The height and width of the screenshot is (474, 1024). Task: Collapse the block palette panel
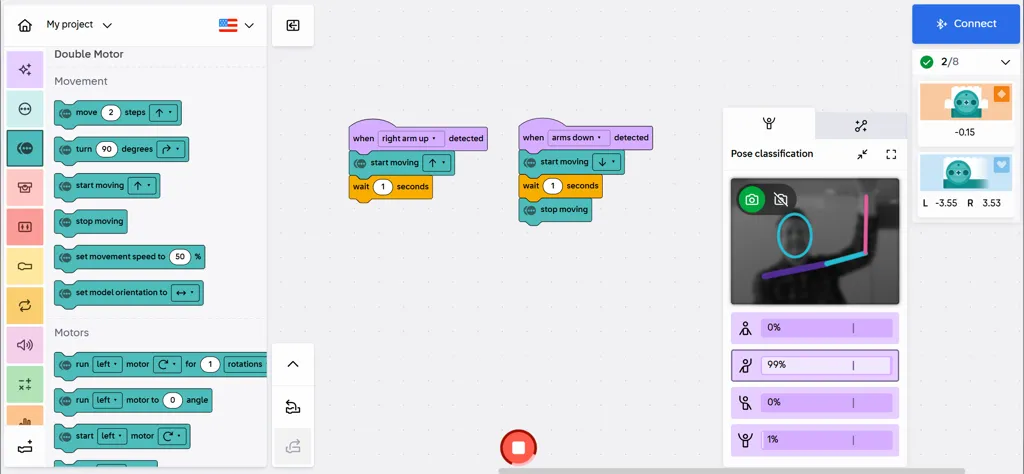pyautogui.click(x=293, y=25)
